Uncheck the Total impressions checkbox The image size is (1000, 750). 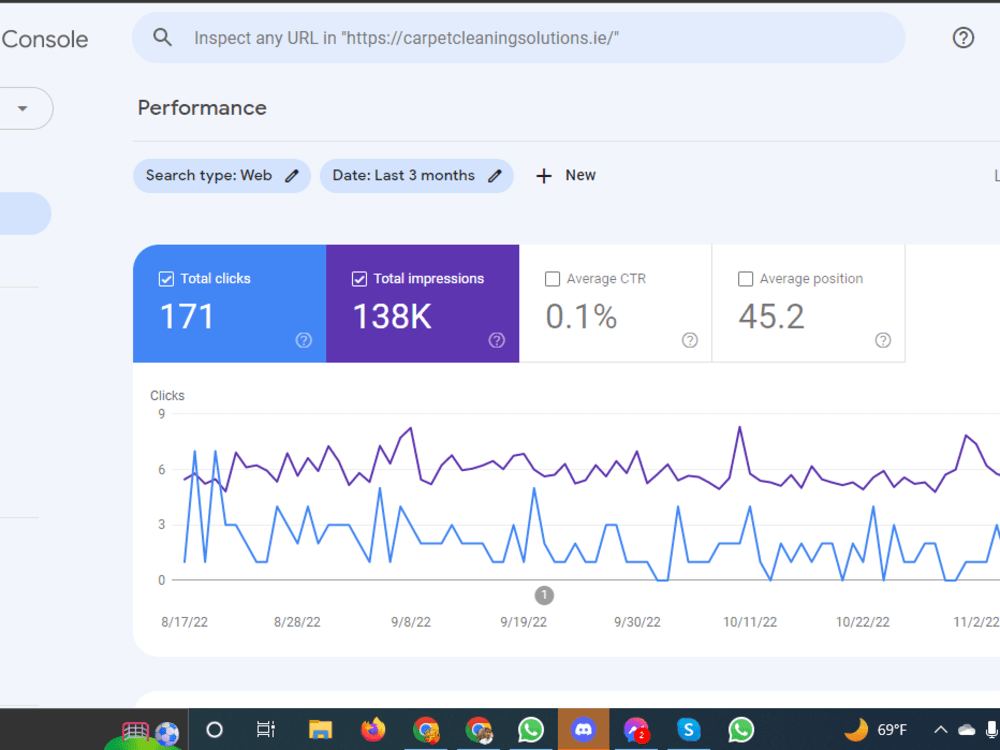point(359,279)
